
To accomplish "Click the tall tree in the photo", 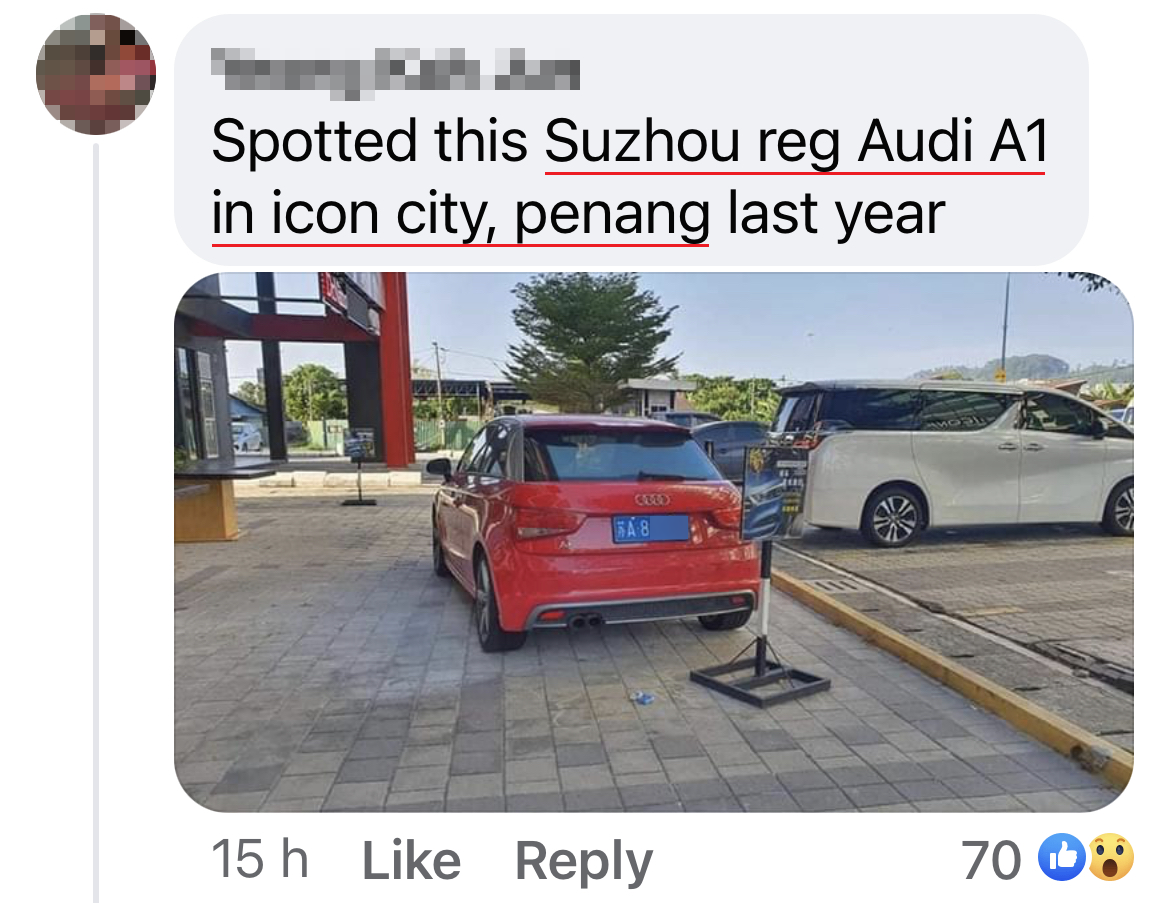I will point(589,340).
